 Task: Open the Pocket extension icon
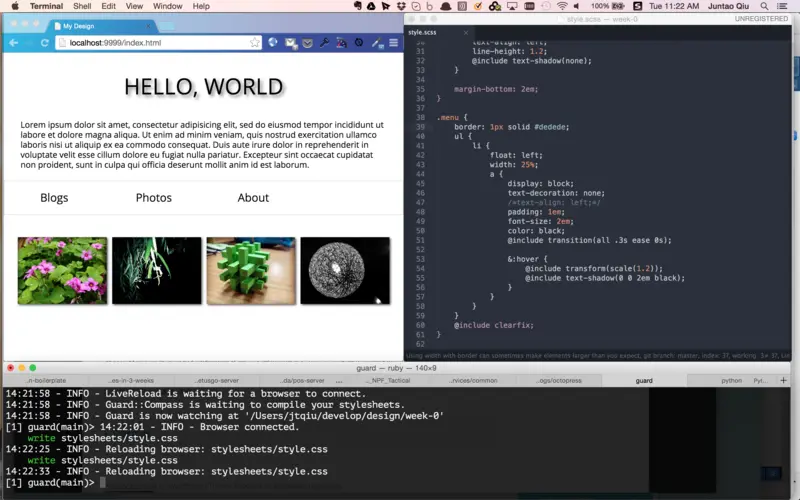coord(307,43)
